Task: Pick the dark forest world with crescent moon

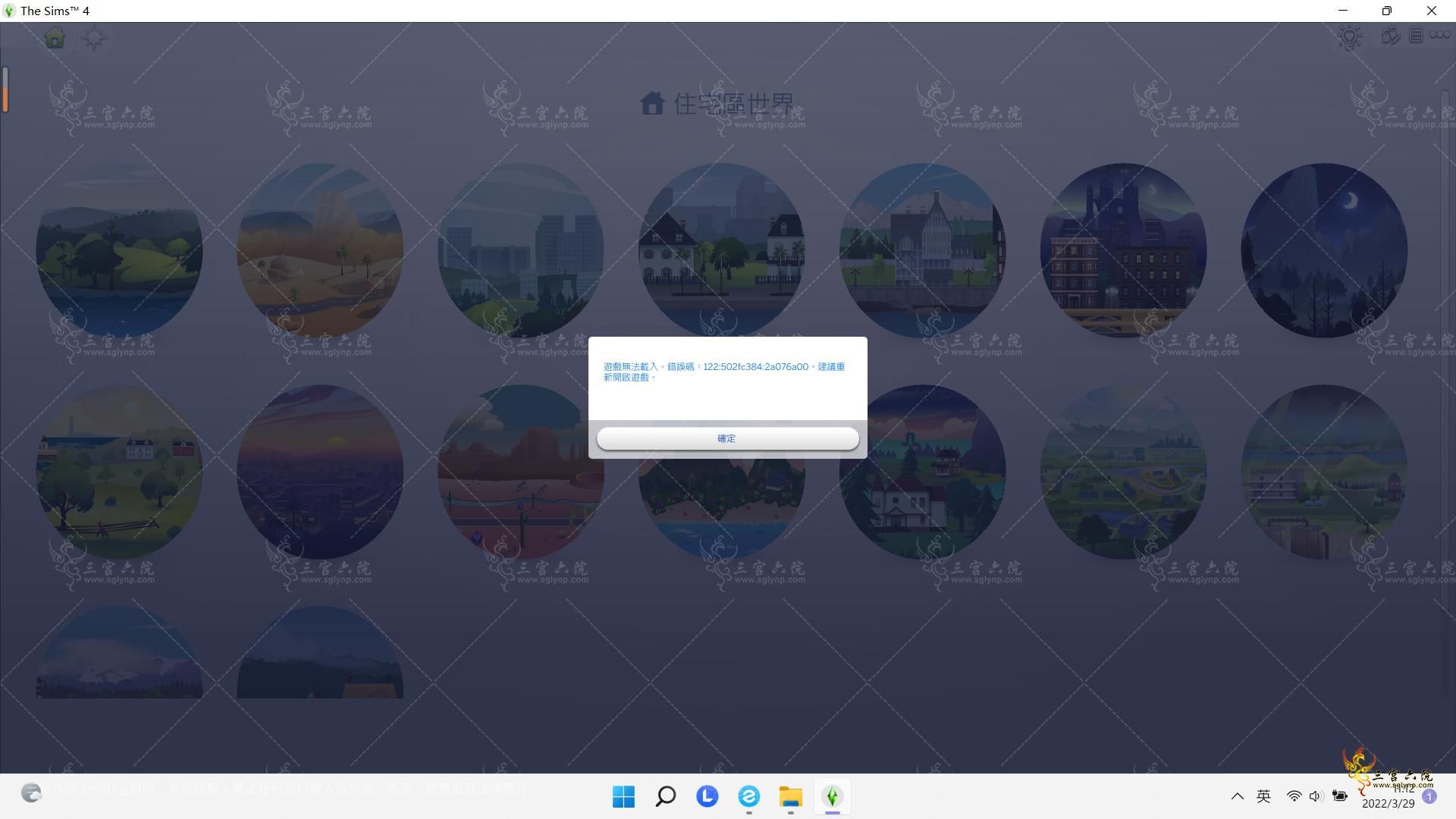Action: click(1324, 249)
